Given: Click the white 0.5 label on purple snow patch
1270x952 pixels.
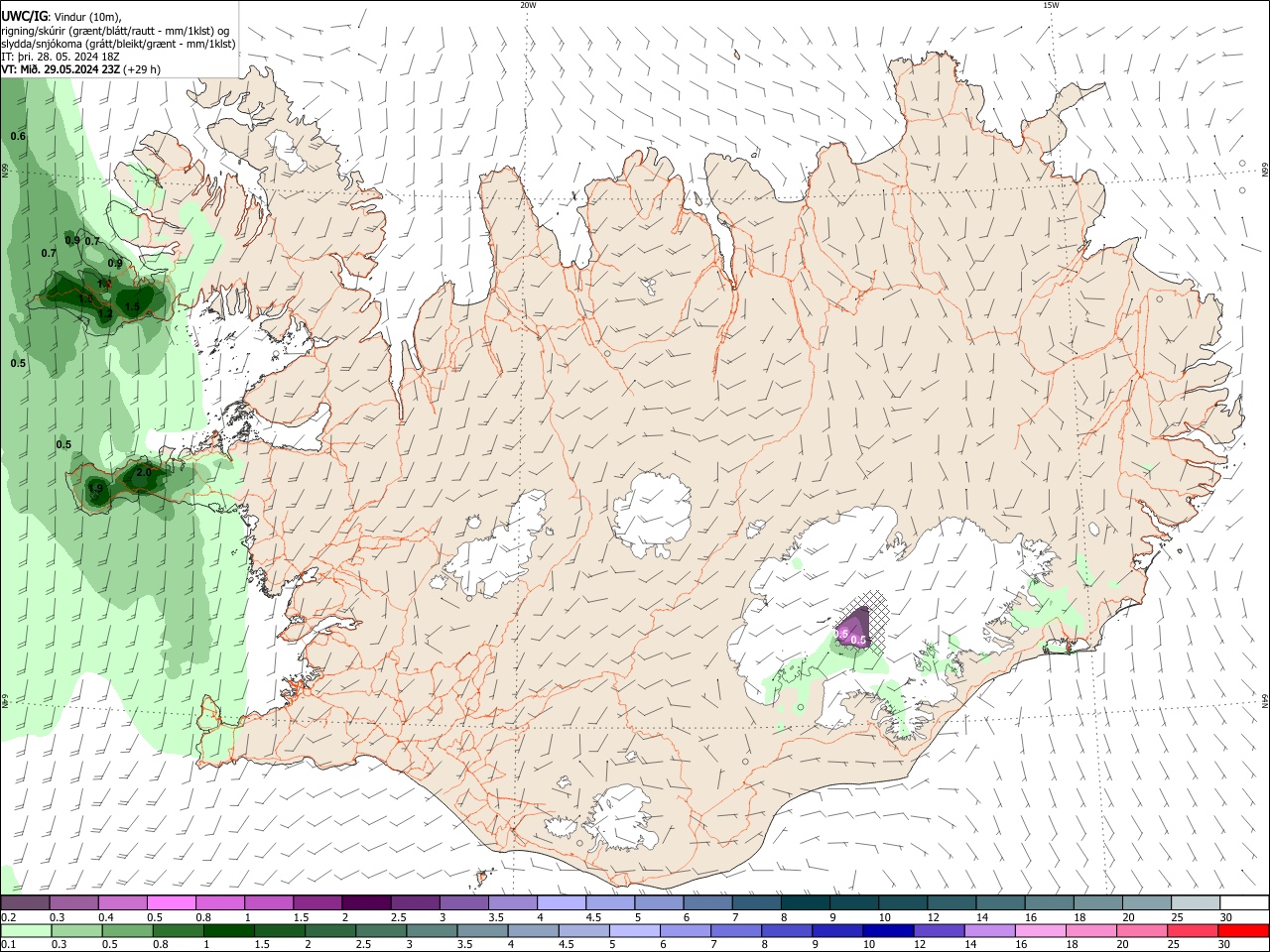Looking at the screenshot, I should click(x=859, y=641).
